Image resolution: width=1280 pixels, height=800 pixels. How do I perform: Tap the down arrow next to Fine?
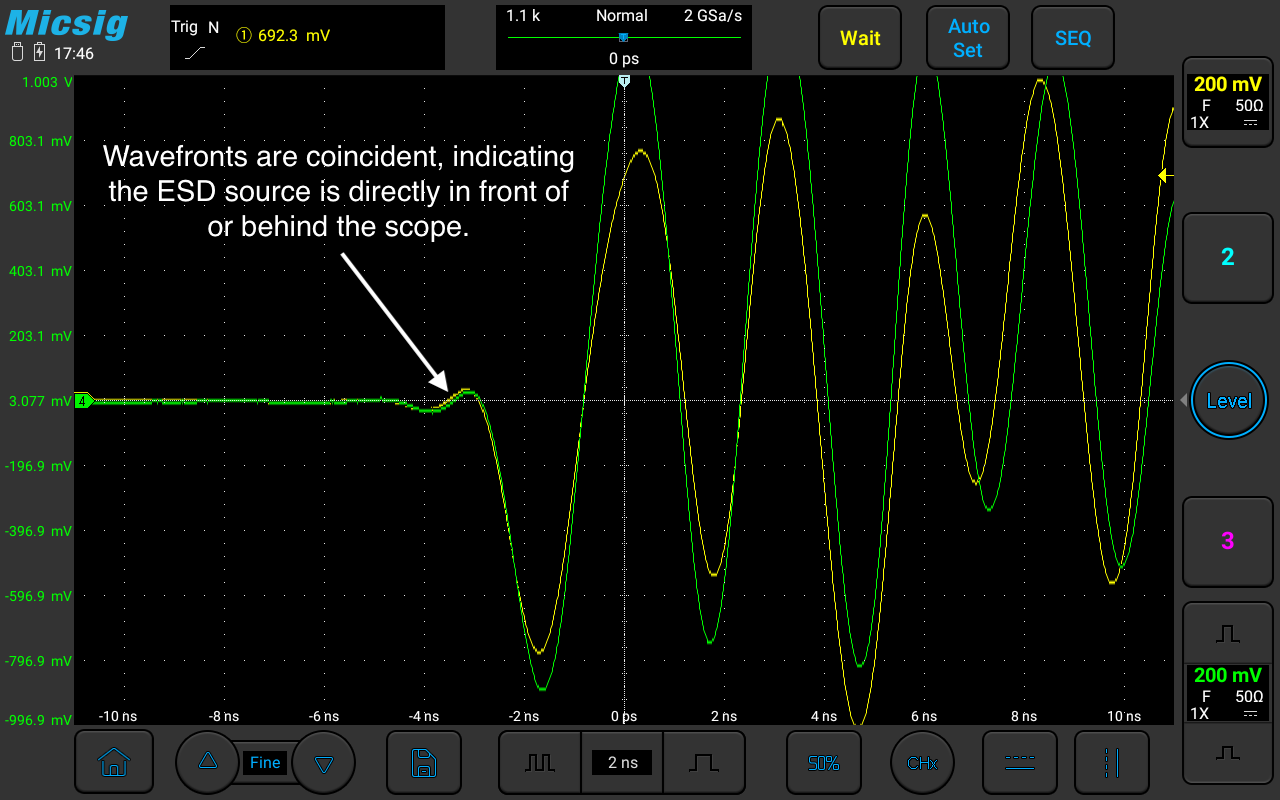tap(323, 763)
